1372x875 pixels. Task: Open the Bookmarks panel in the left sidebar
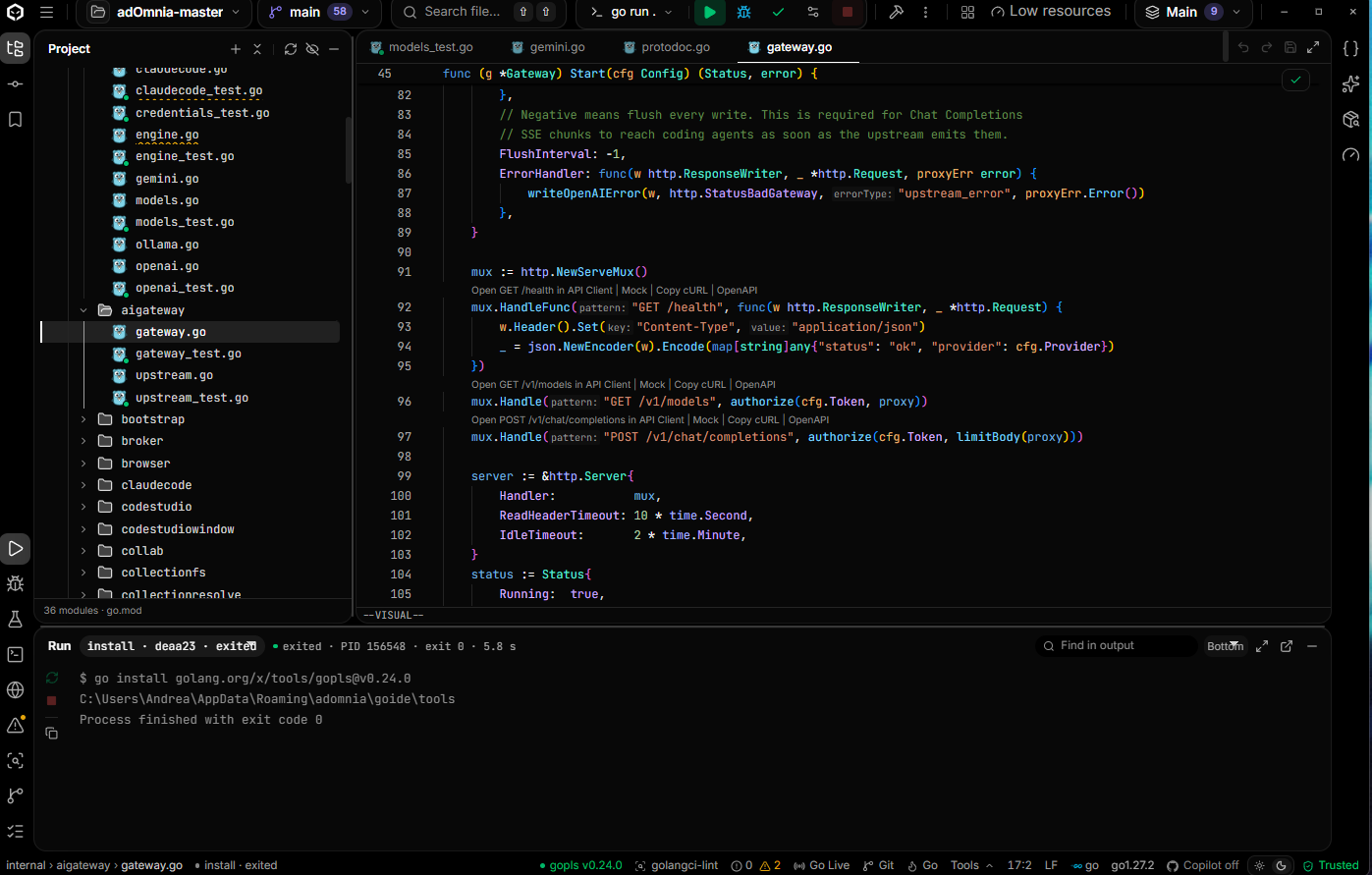pos(15,119)
